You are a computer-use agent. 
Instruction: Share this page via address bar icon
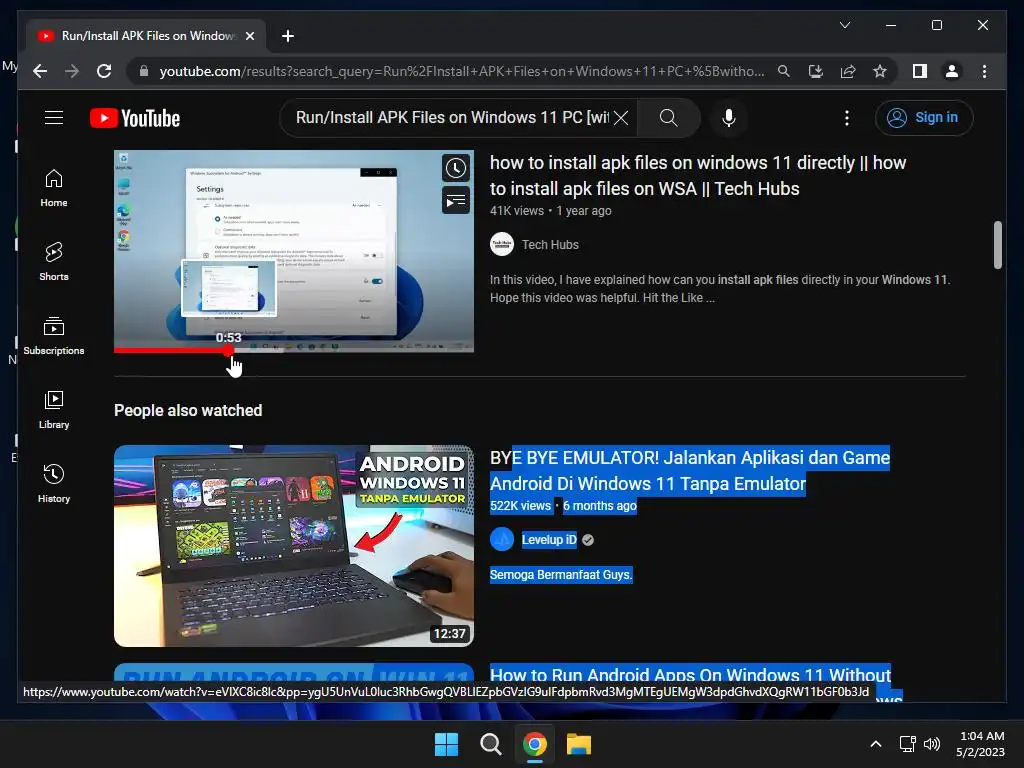[848, 71]
